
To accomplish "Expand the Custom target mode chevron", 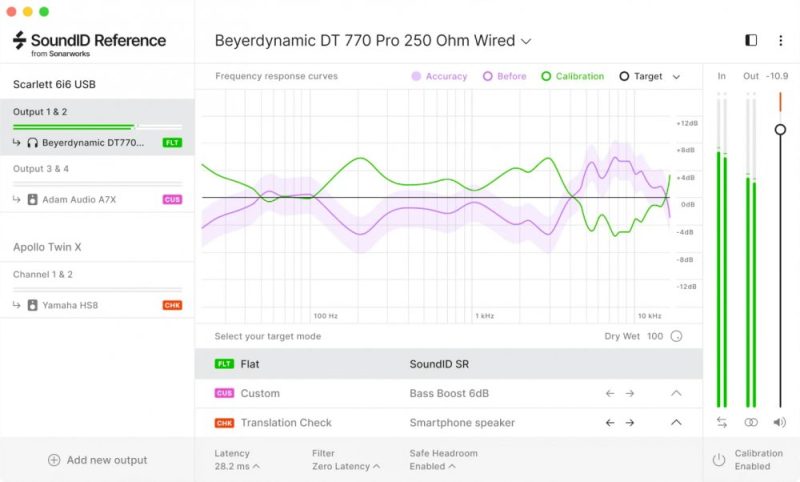I will pos(676,394).
